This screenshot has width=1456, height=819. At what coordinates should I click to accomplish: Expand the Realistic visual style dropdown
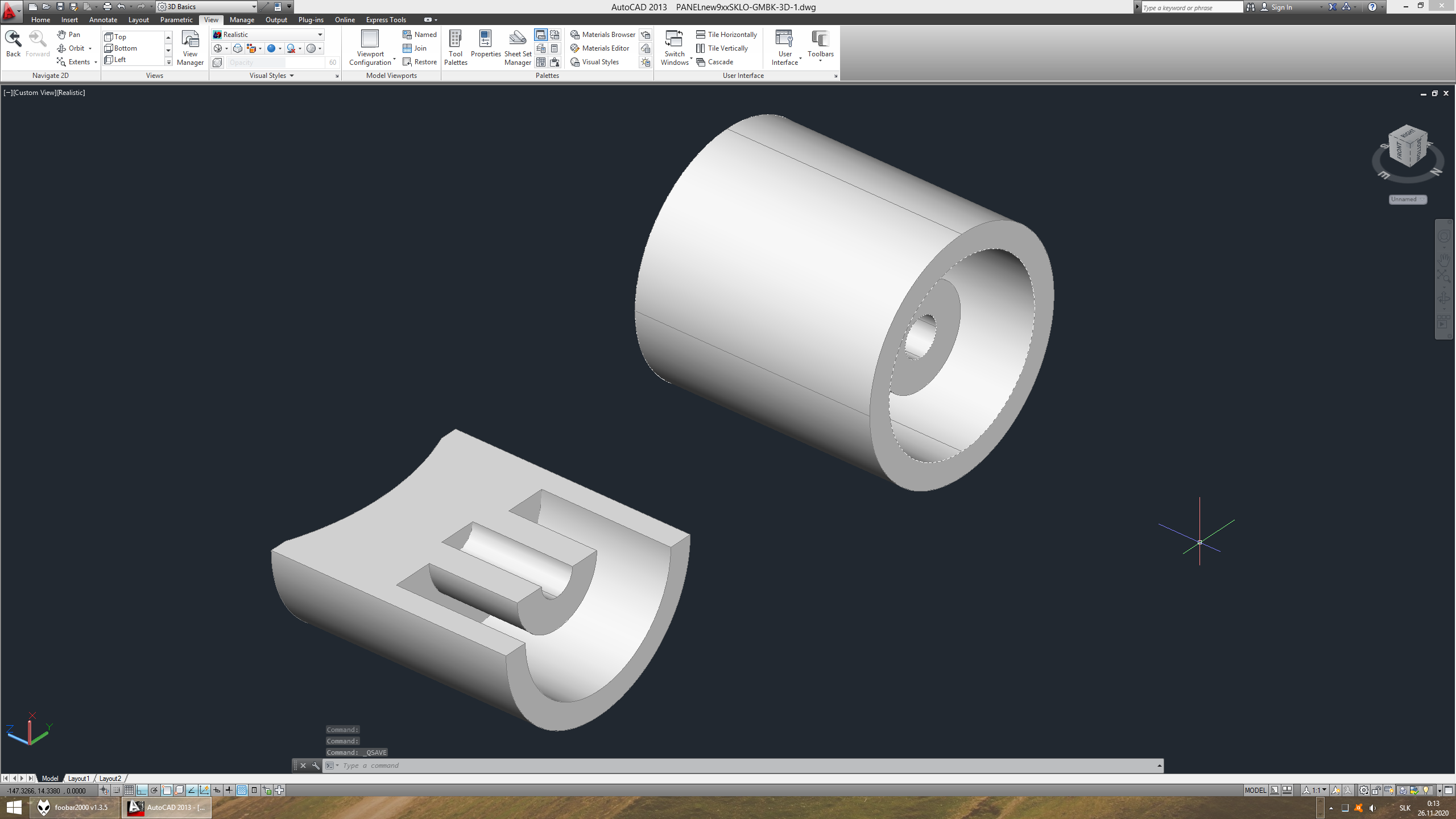320,35
